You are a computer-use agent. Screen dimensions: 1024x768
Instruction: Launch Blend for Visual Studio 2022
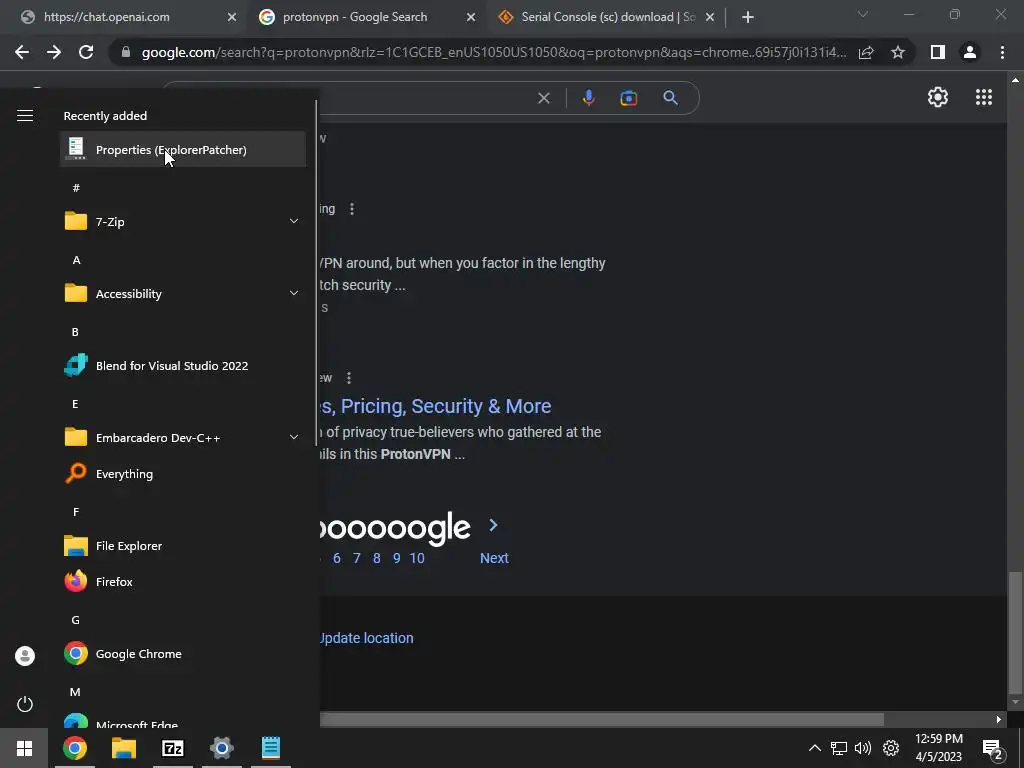(x=183, y=366)
